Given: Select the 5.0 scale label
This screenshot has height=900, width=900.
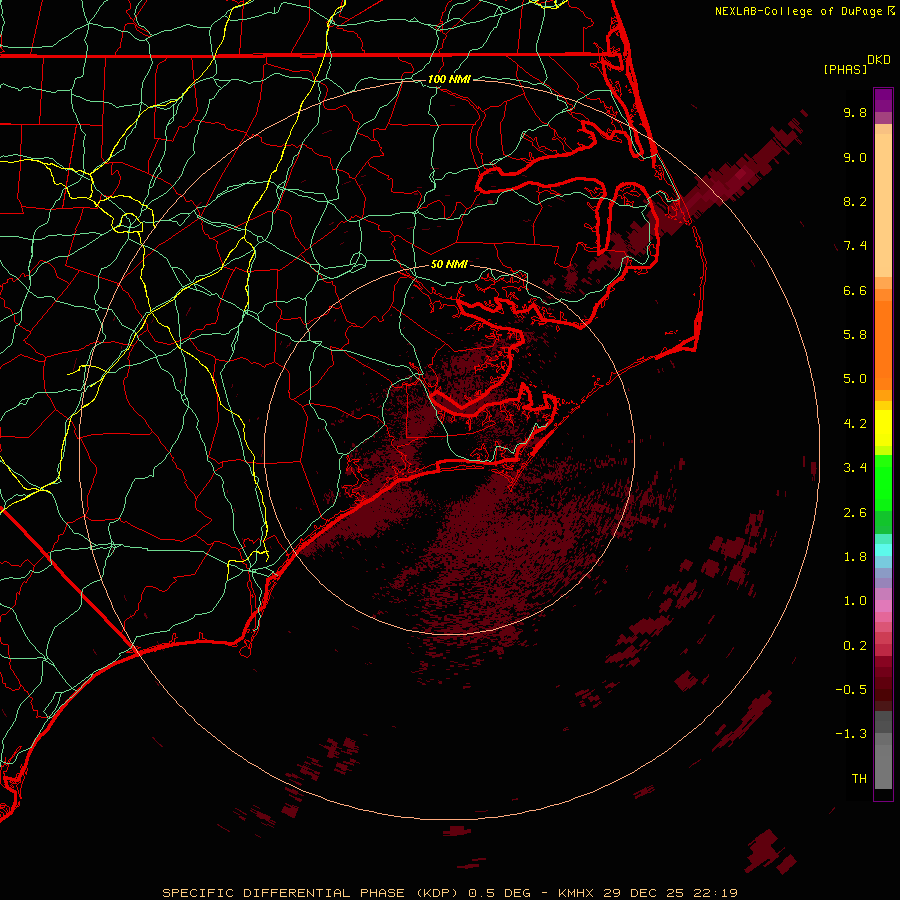Looking at the screenshot, I should click(x=855, y=379).
